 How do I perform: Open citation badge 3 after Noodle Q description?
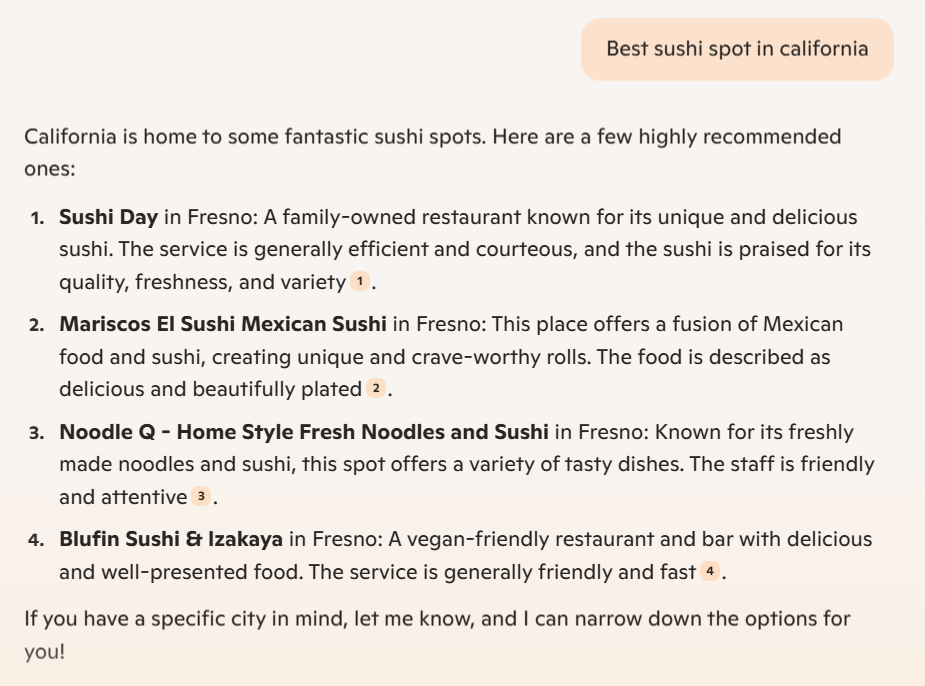point(201,496)
